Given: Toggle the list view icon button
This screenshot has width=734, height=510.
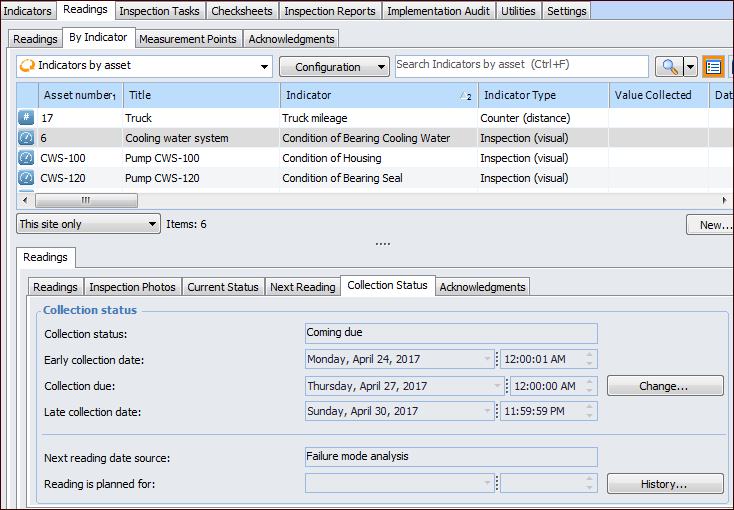Looking at the screenshot, I should (713, 67).
